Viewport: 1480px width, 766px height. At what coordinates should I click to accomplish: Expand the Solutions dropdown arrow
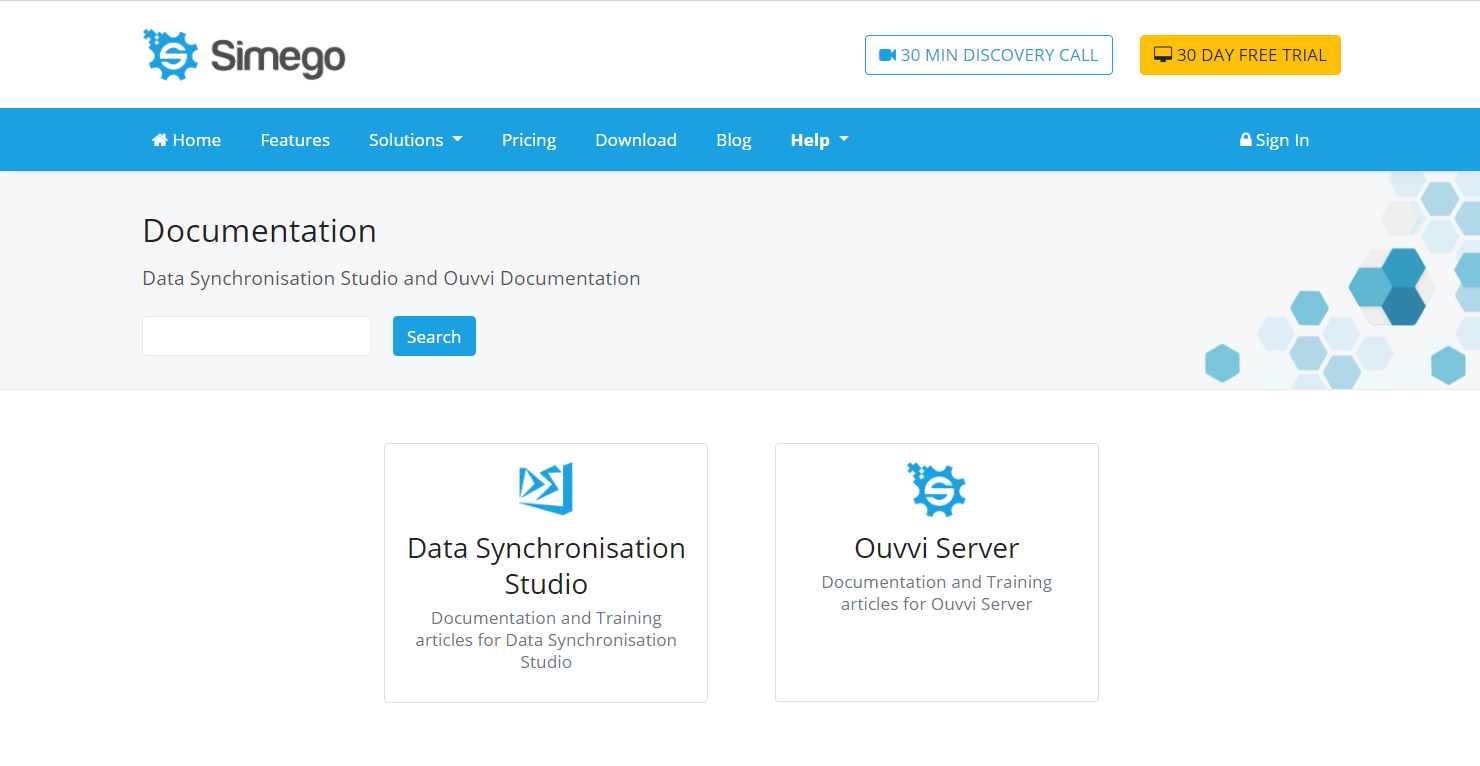coord(457,140)
